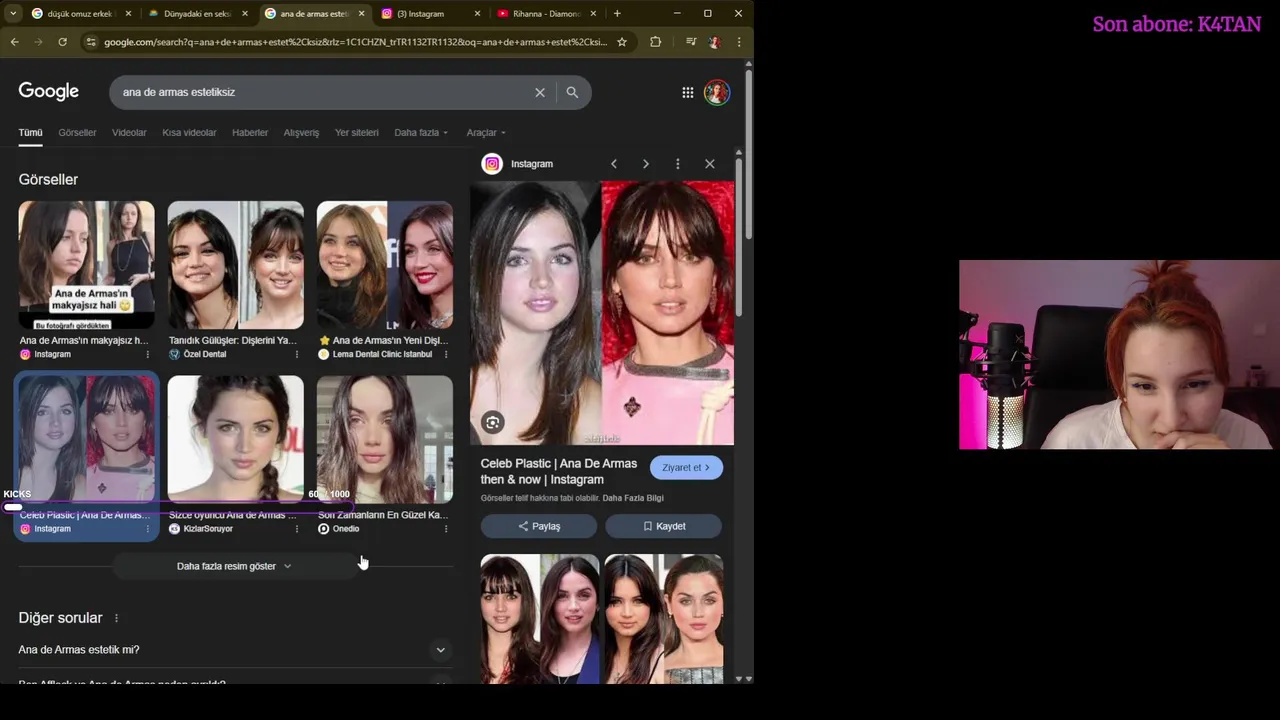Close the Instagram image preview panel

click(x=710, y=164)
